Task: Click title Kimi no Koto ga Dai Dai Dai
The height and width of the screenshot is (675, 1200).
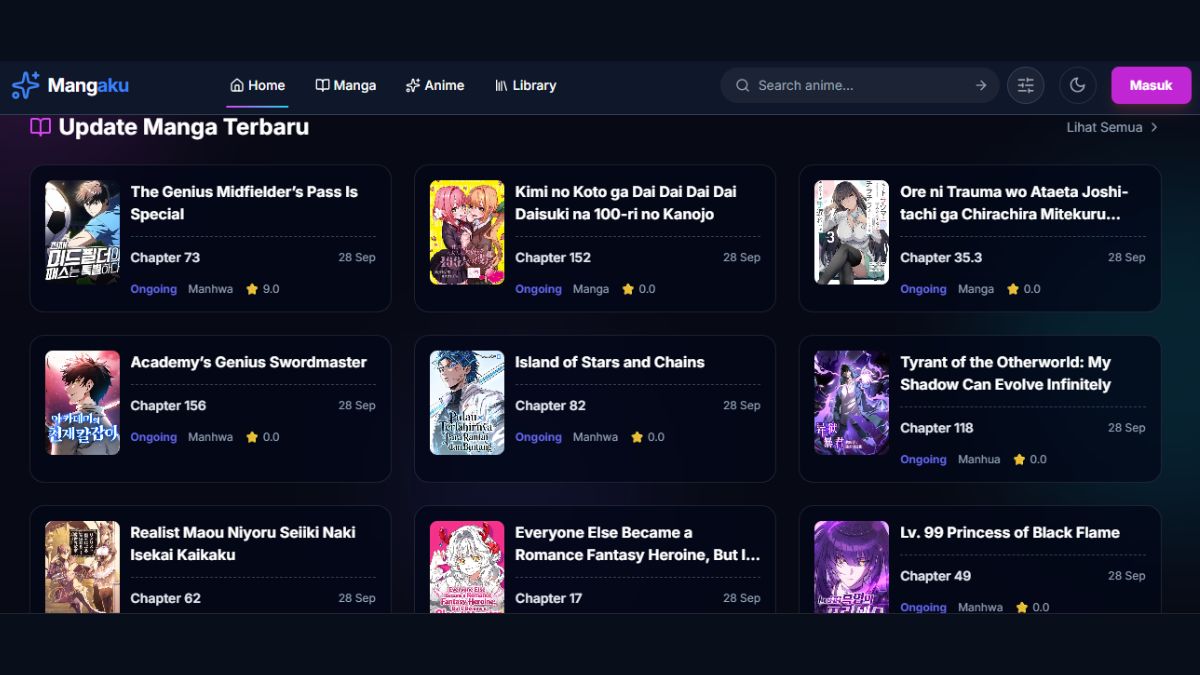Action: coord(626,203)
